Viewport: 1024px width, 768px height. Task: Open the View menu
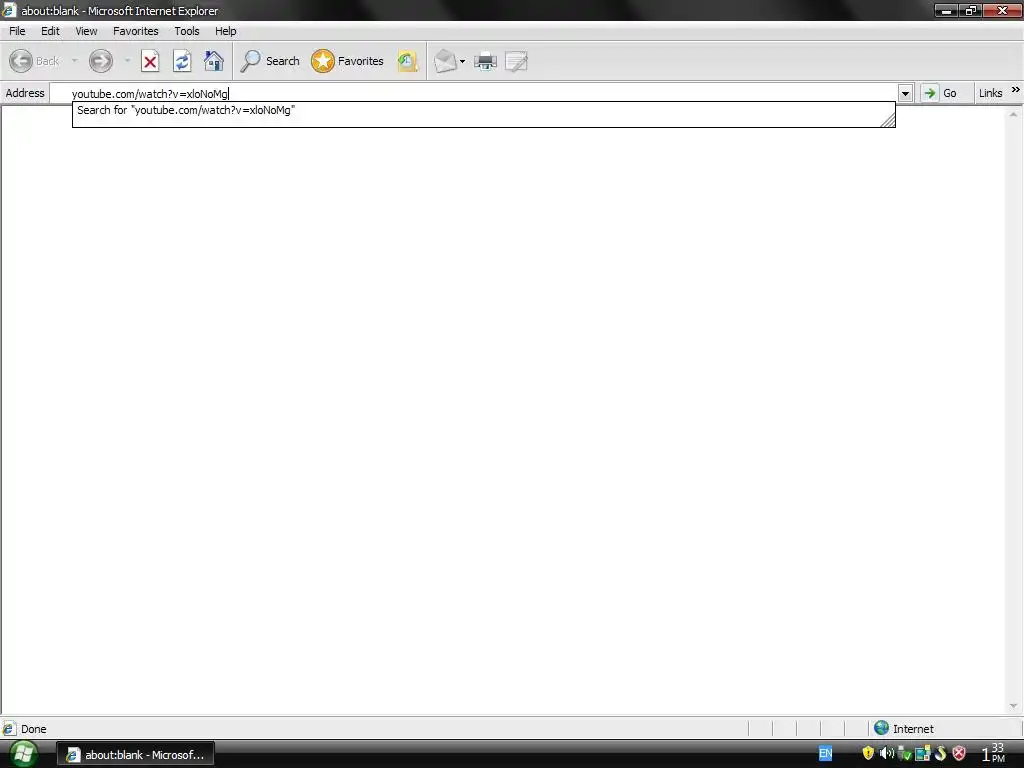[86, 31]
